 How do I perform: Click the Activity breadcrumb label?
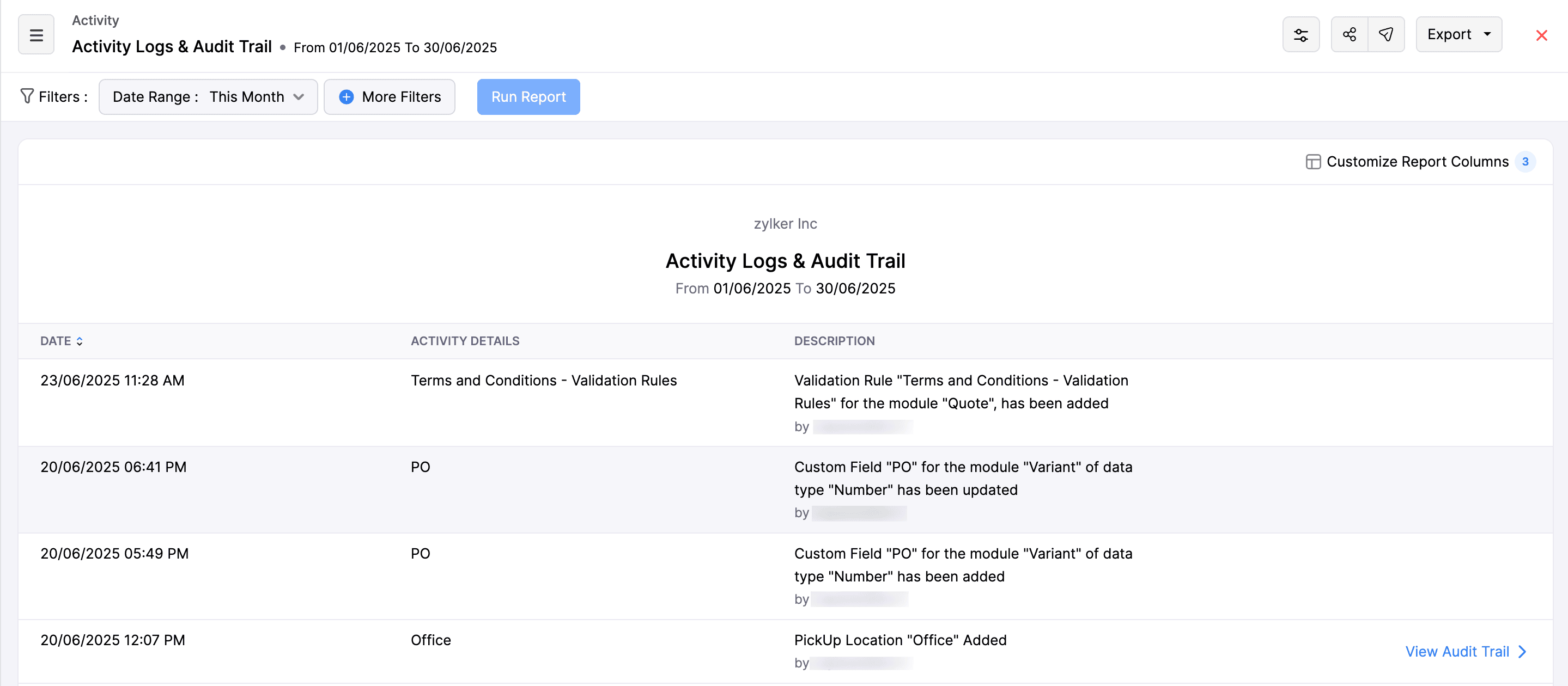95,20
